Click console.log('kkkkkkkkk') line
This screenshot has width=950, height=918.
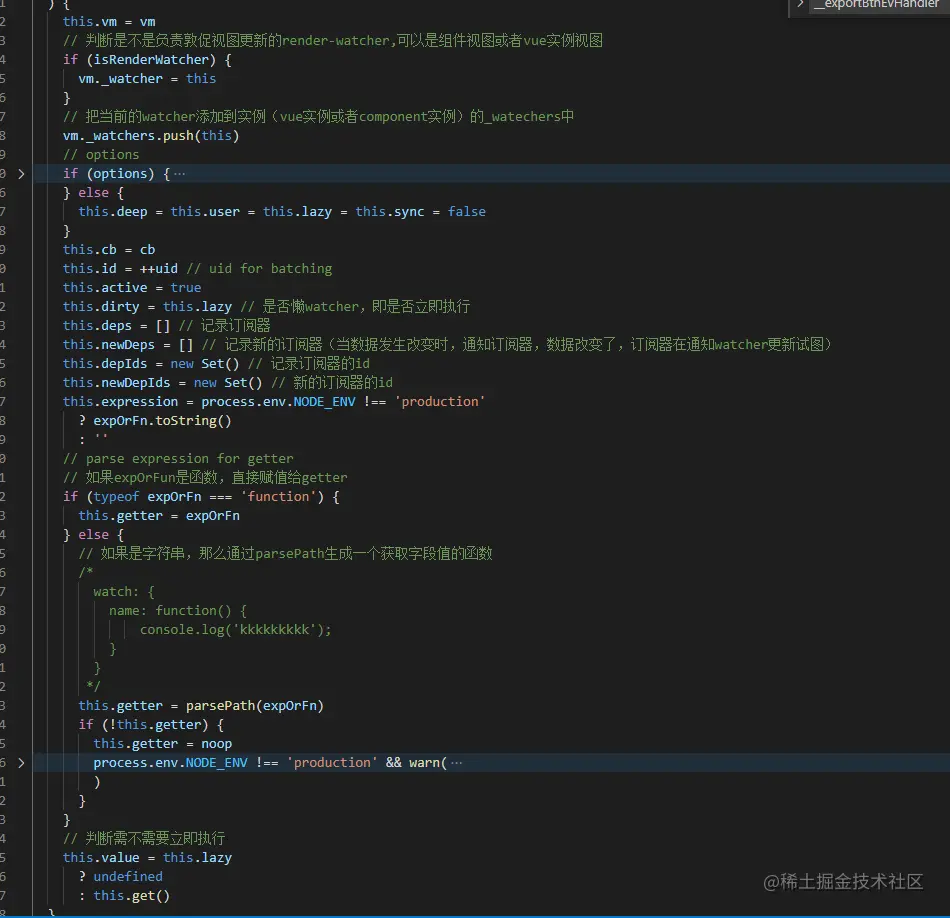point(236,630)
